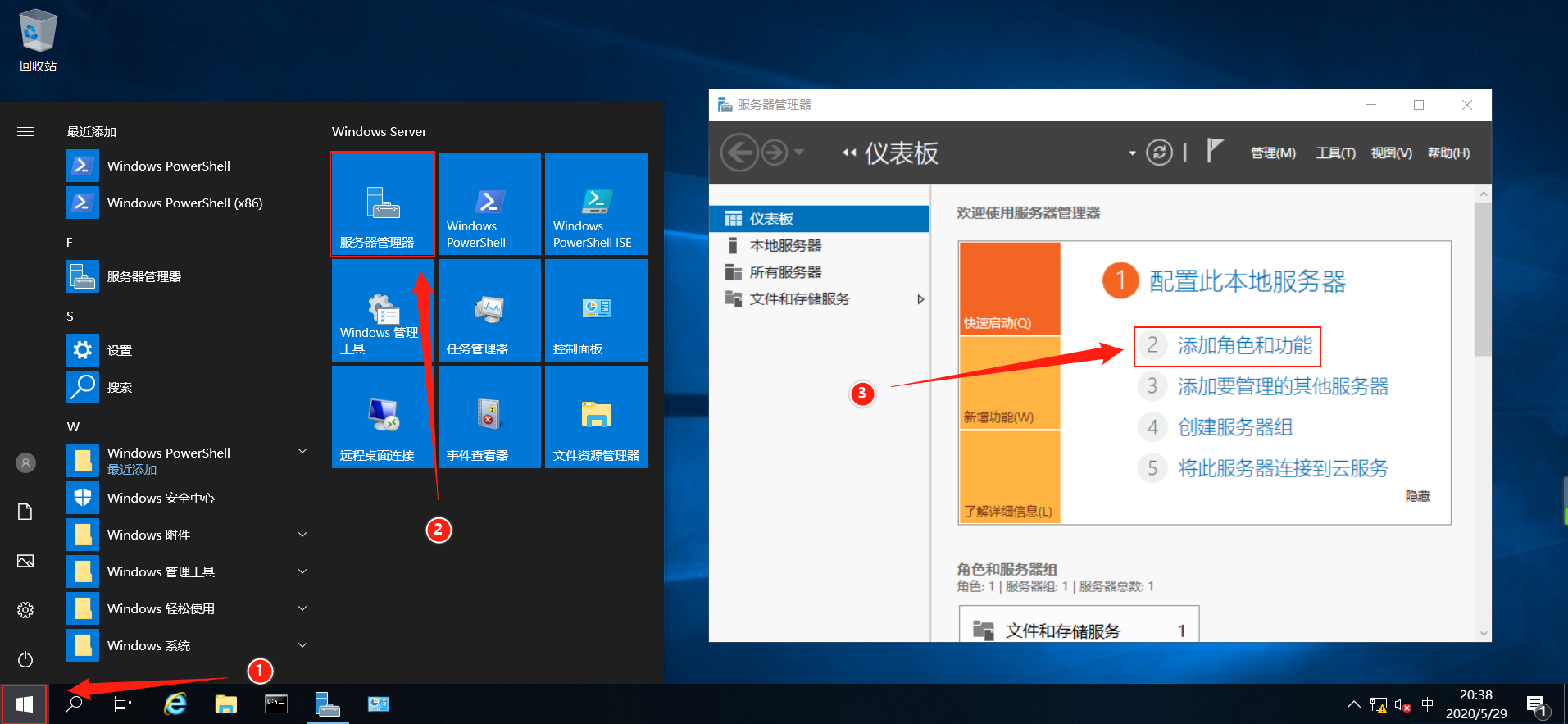Select 本地服务器 in the sidebar
1568x724 pixels.
pyautogui.click(x=819, y=245)
